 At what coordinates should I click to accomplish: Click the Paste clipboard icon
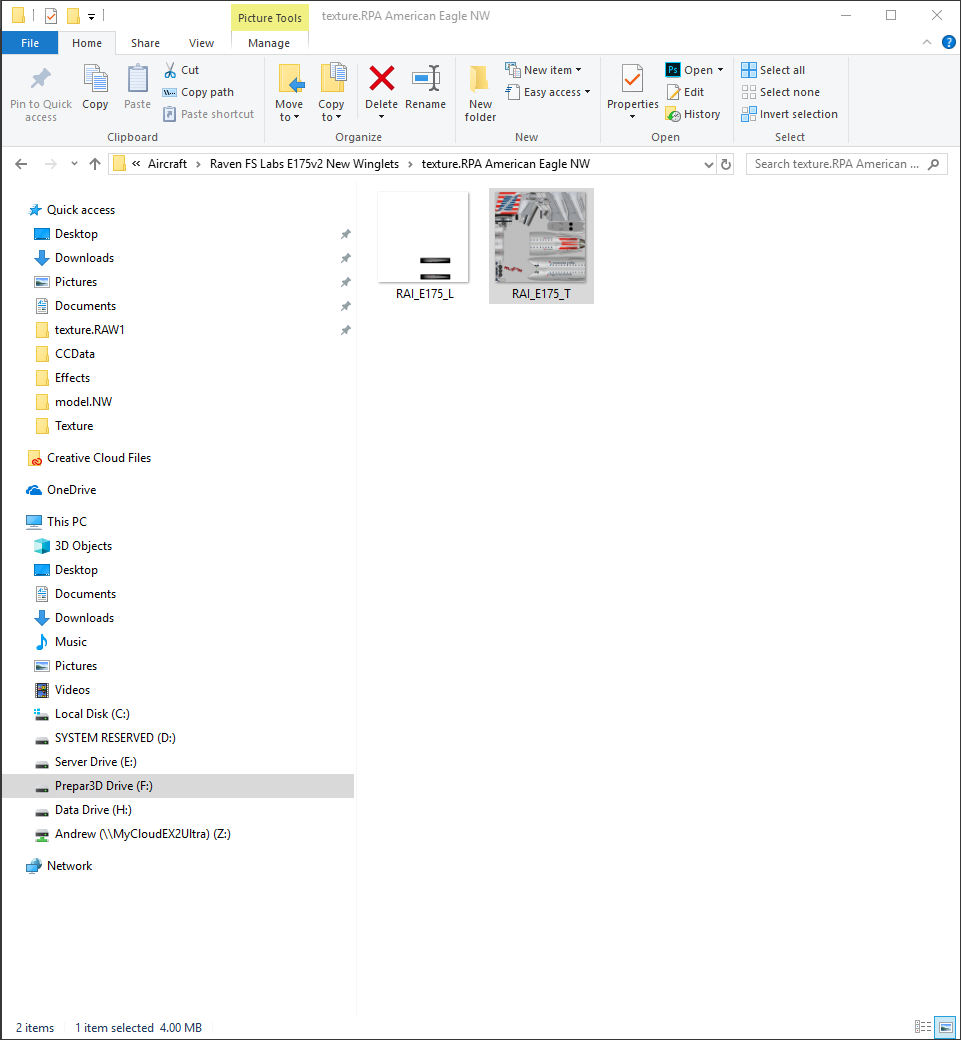[137, 79]
